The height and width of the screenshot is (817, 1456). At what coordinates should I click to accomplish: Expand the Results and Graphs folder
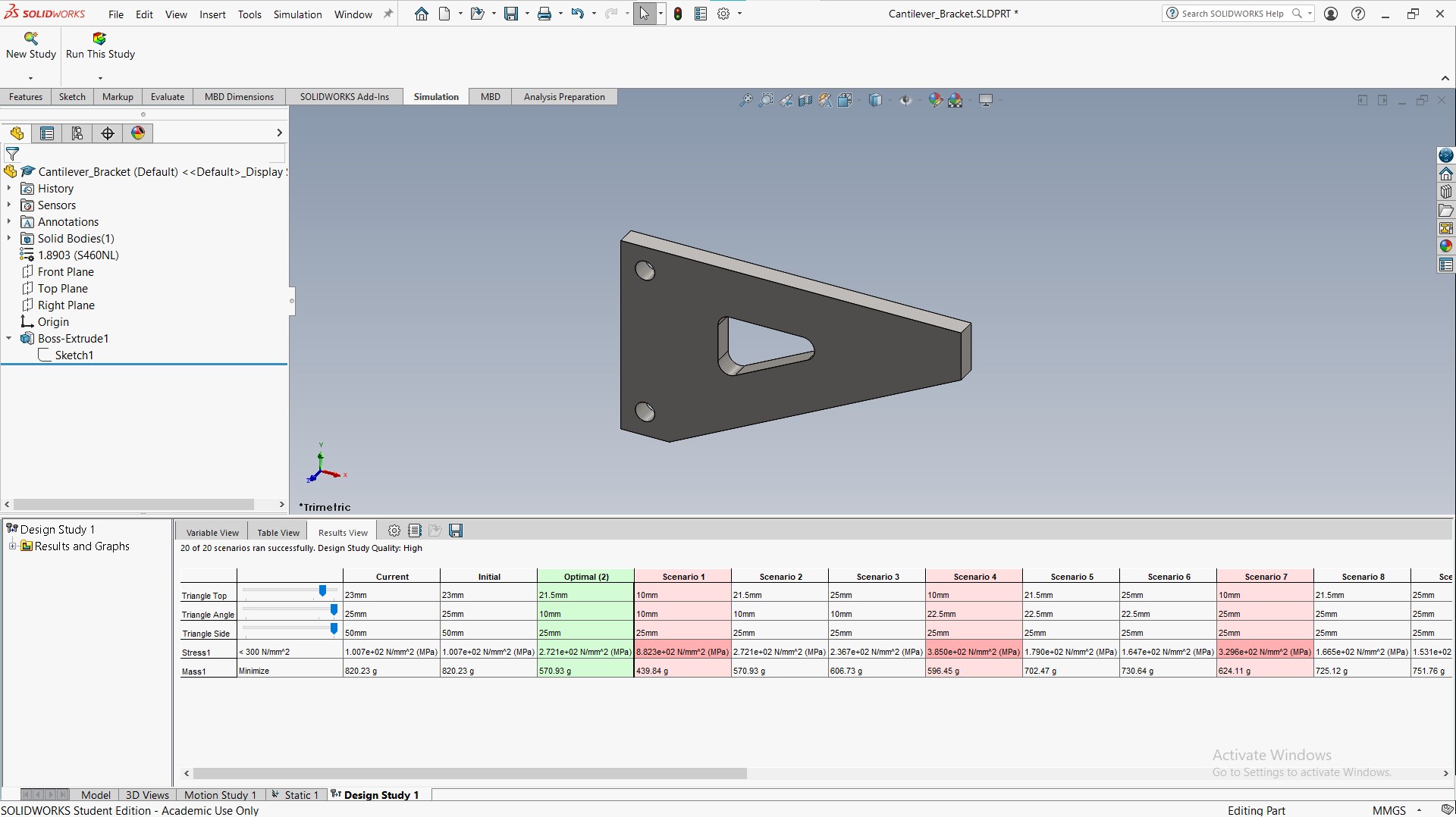coord(12,546)
